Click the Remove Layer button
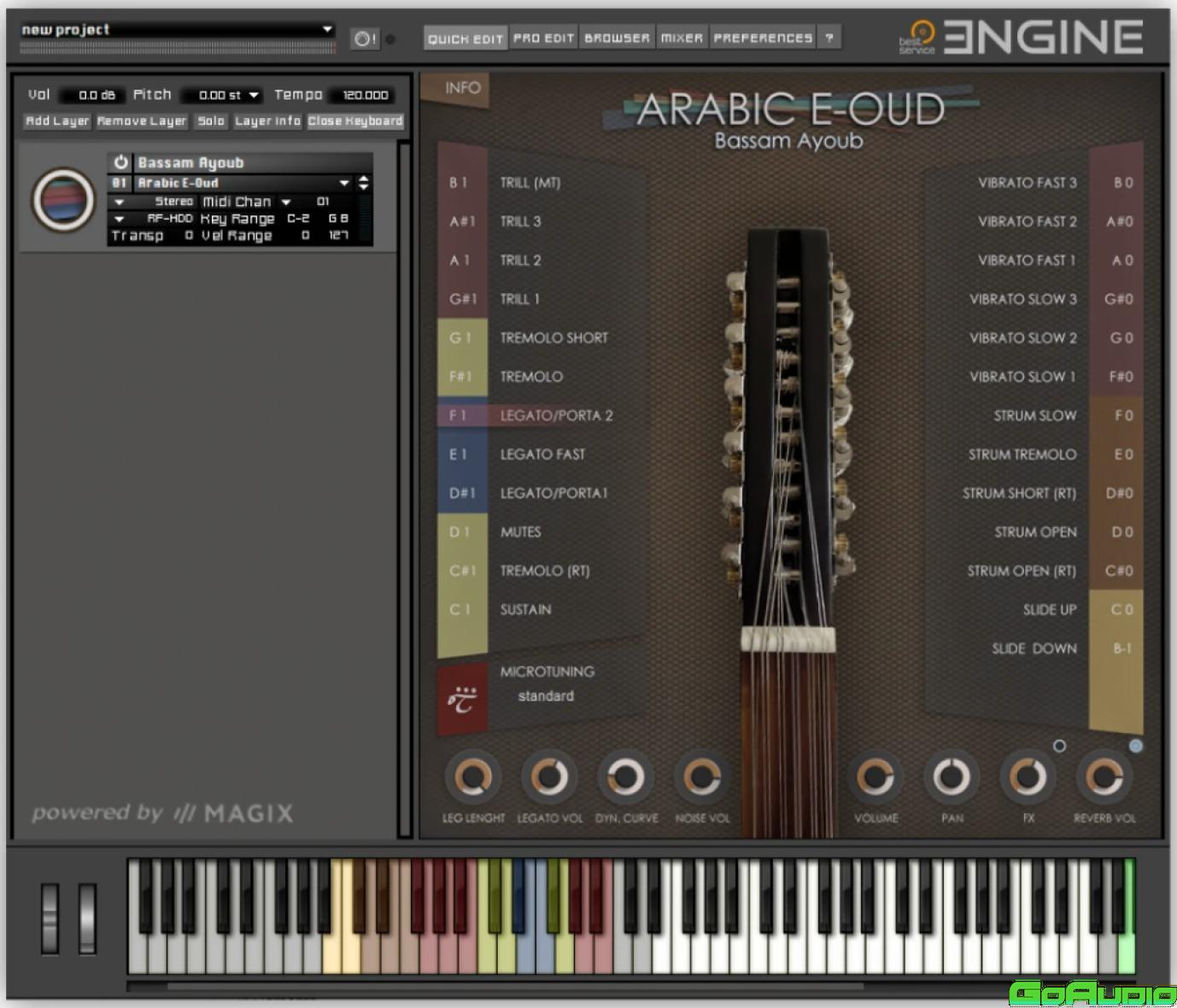 point(142,121)
